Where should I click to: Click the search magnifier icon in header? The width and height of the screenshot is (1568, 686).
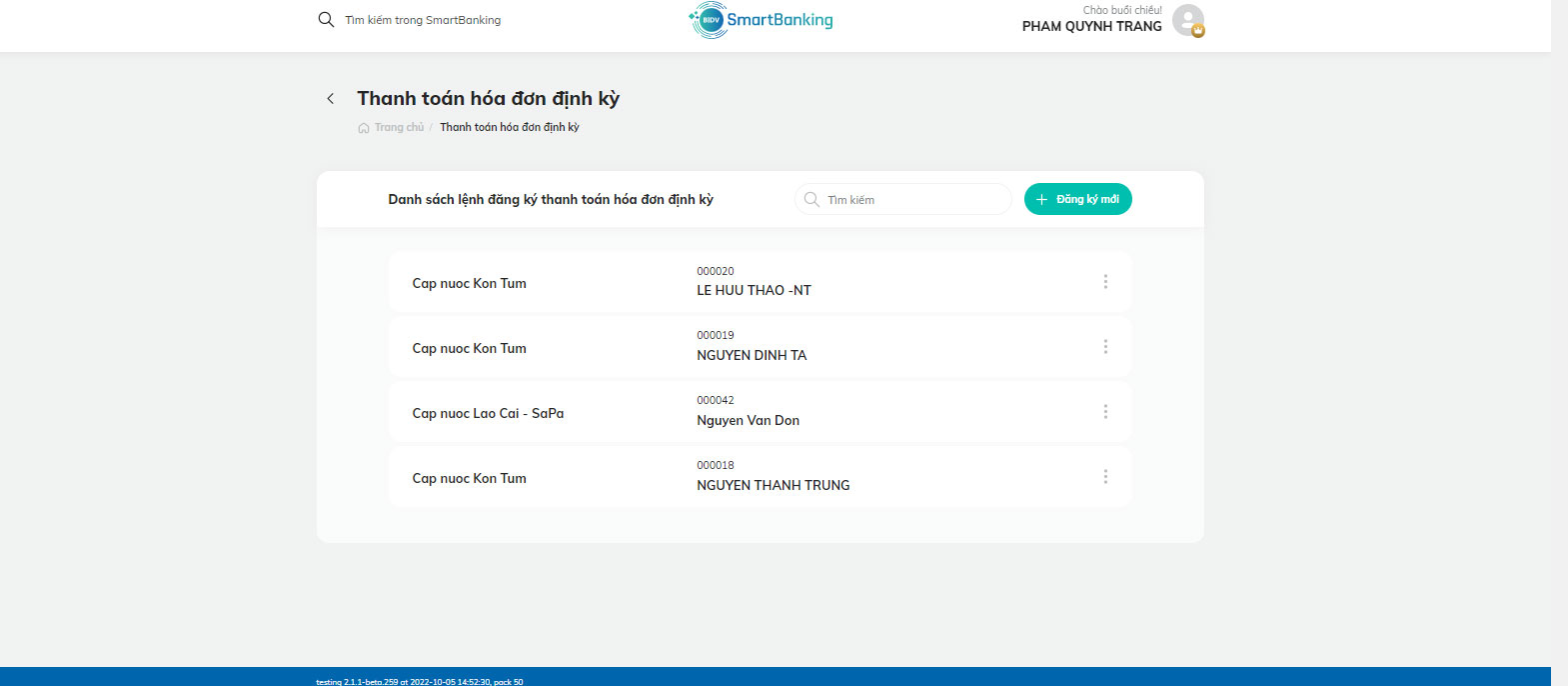click(x=326, y=20)
